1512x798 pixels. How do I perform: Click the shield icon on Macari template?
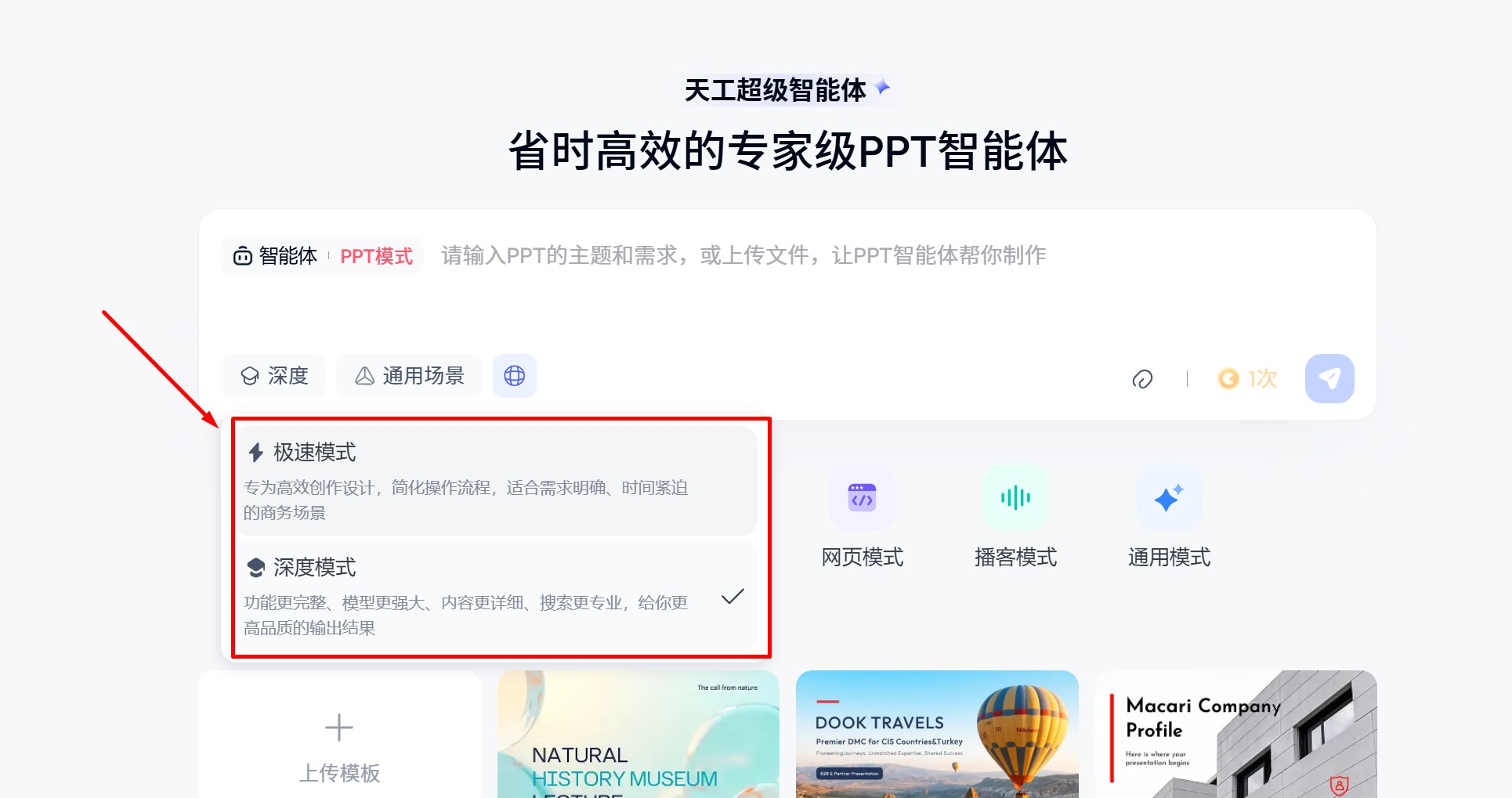click(x=1340, y=784)
